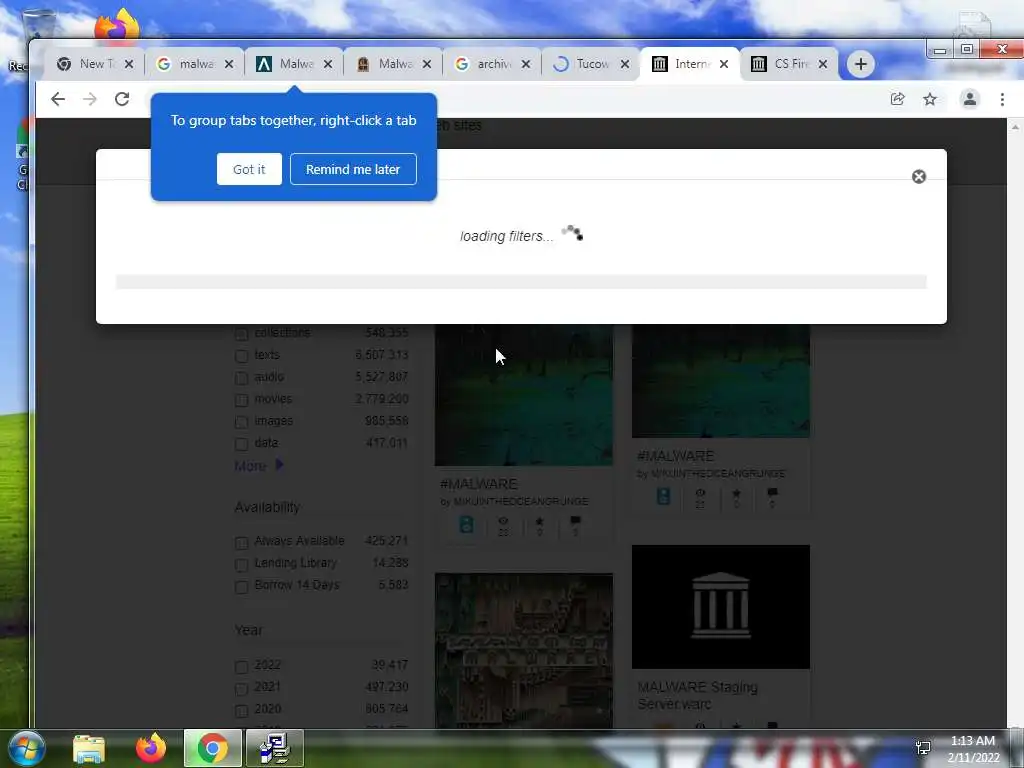Open Chrome three-dot menu
This screenshot has width=1024, height=768.
click(x=1002, y=99)
